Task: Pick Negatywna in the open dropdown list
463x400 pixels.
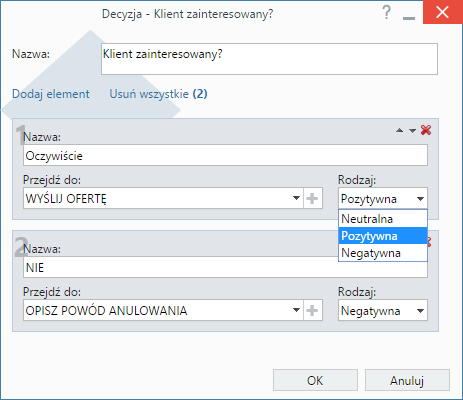Action: click(x=383, y=253)
